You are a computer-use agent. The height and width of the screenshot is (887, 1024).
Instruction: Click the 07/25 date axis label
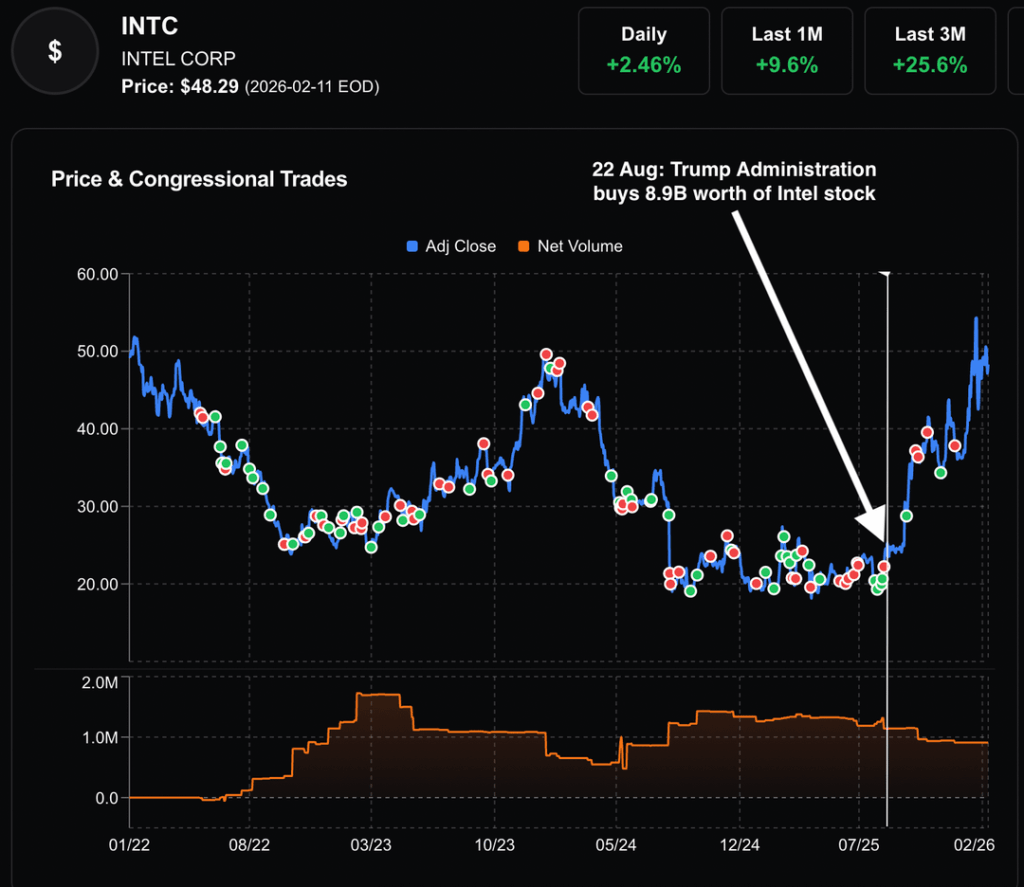click(x=859, y=845)
